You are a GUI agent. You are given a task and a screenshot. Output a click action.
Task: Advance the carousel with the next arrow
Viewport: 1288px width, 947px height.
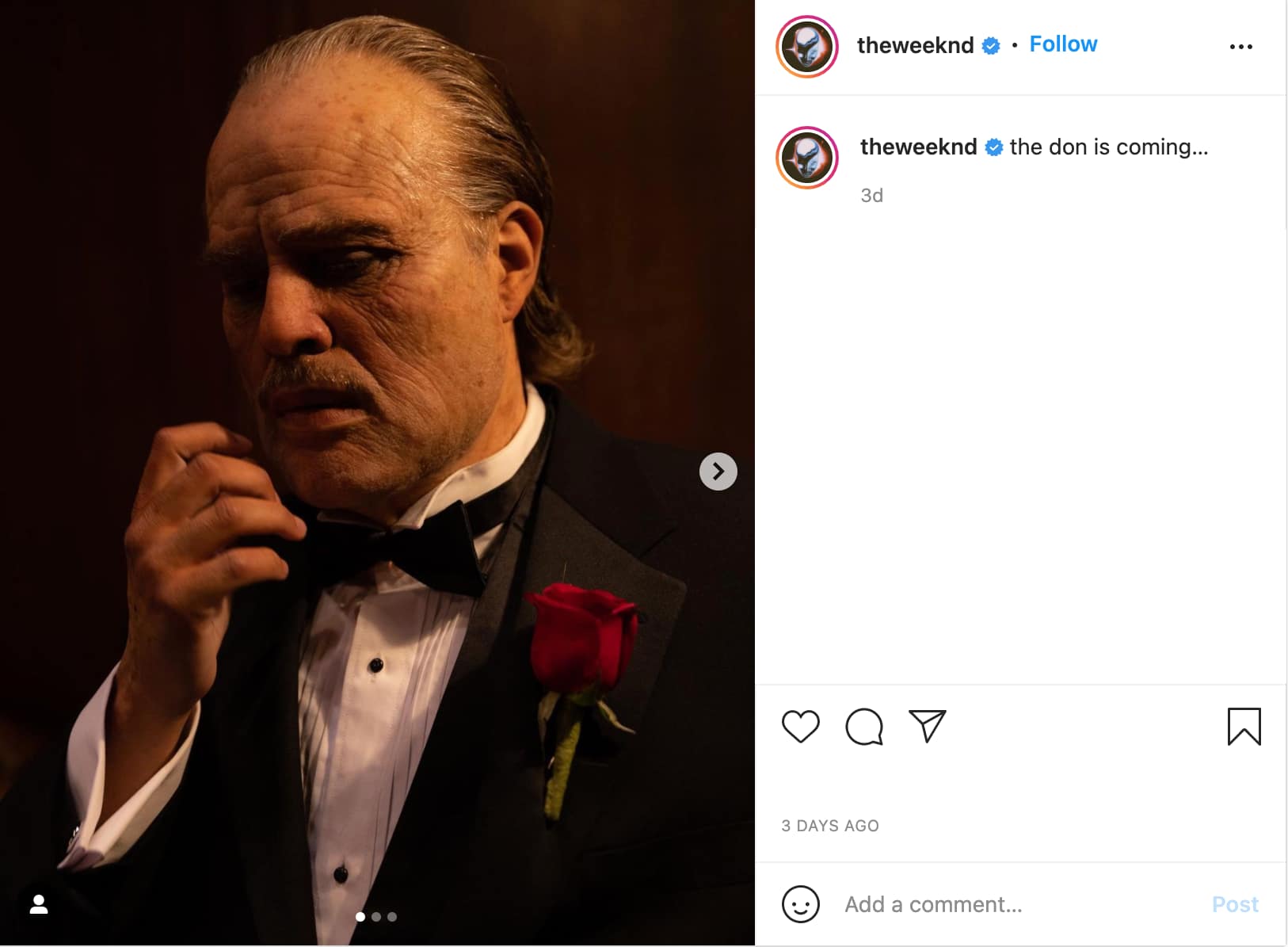click(718, 471)
